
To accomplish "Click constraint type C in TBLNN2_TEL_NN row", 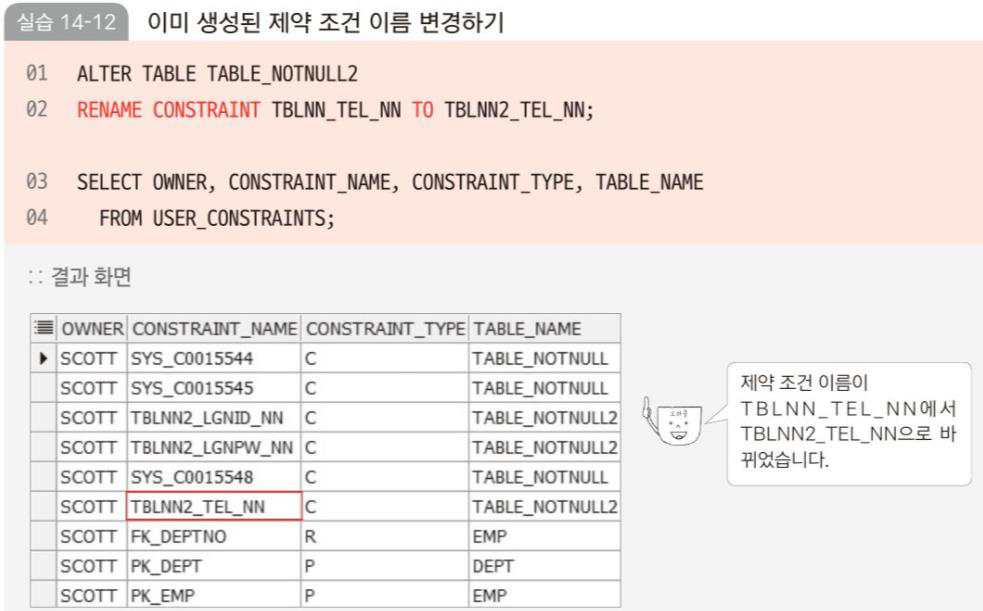I will click(385, 506).
